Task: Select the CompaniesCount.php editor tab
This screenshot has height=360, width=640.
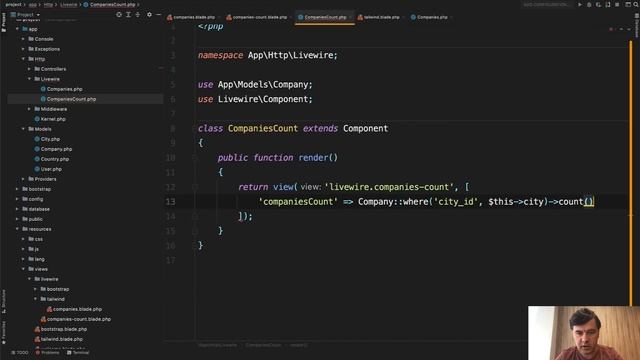Action: click(325, 17)
